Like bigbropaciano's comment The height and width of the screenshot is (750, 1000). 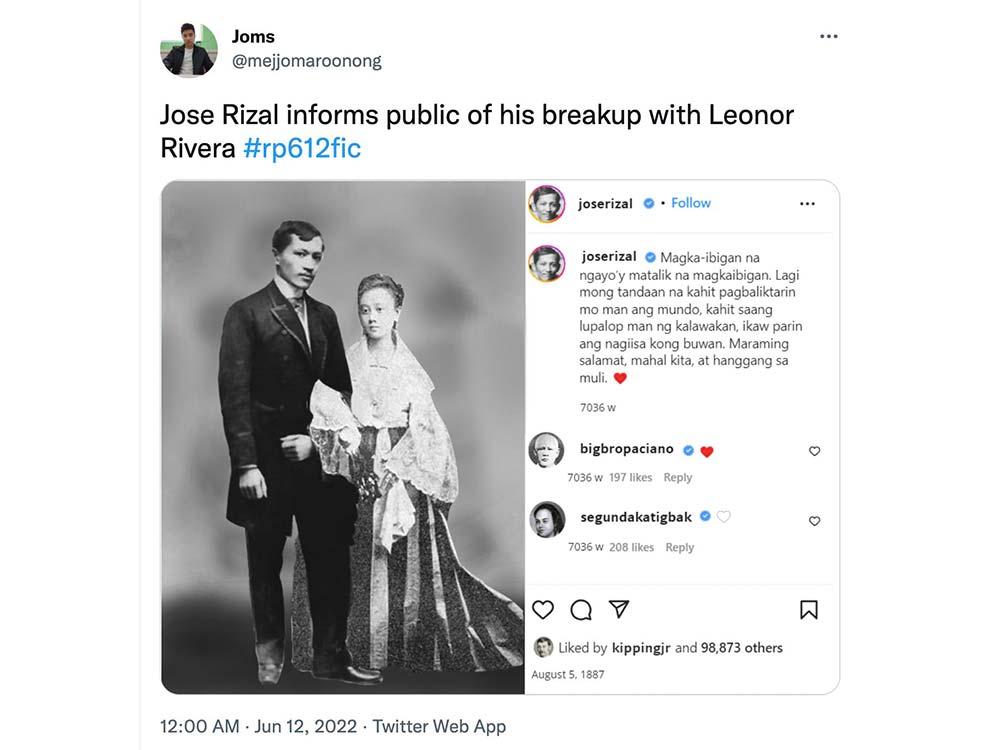(x=815, y=451)
